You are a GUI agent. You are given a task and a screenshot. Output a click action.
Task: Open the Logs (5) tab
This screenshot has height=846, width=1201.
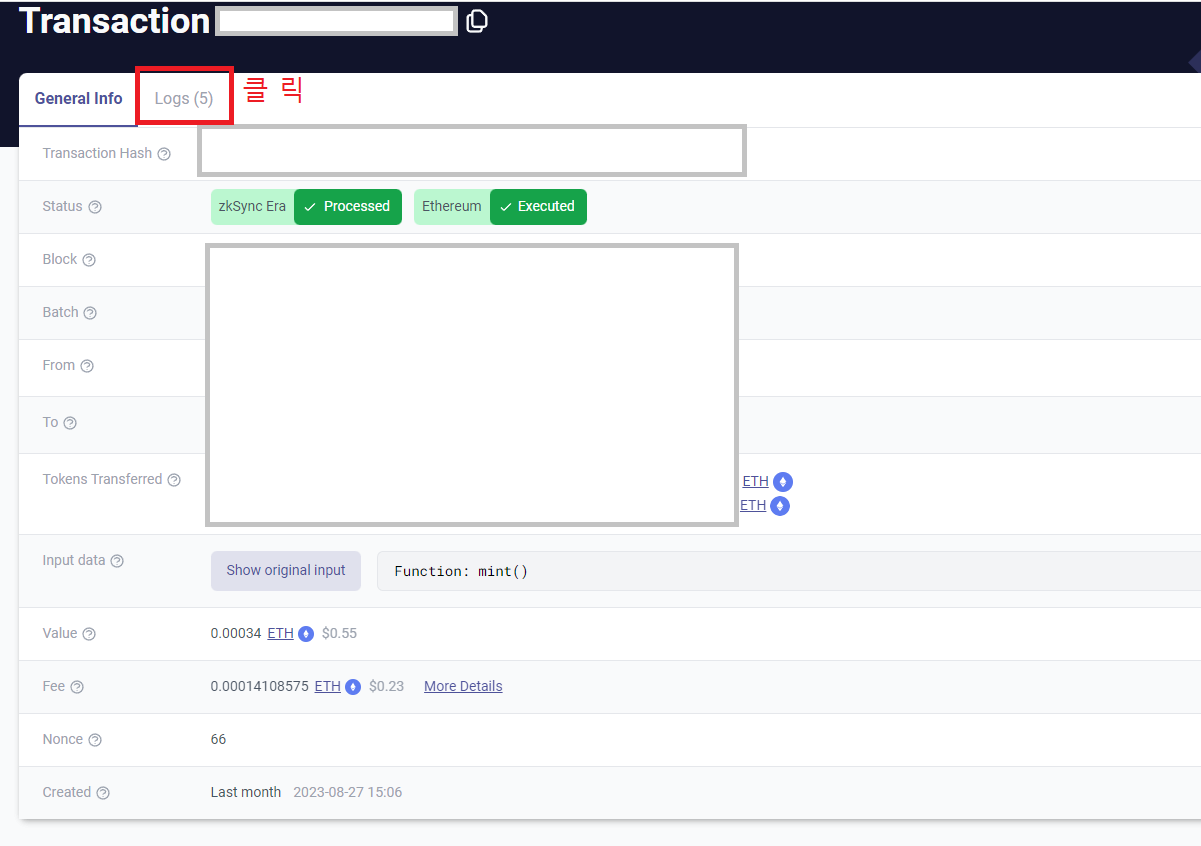pos(184,98)
